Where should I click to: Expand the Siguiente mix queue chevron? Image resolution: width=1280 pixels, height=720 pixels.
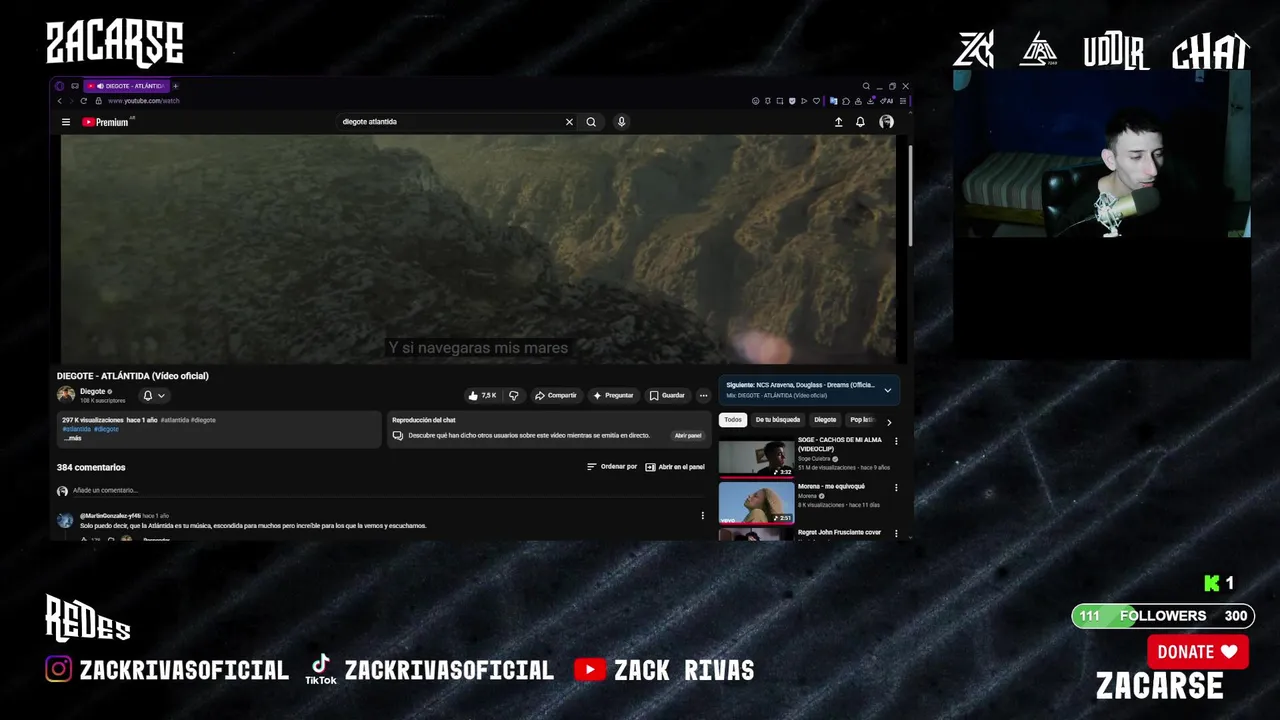point(887,390)
